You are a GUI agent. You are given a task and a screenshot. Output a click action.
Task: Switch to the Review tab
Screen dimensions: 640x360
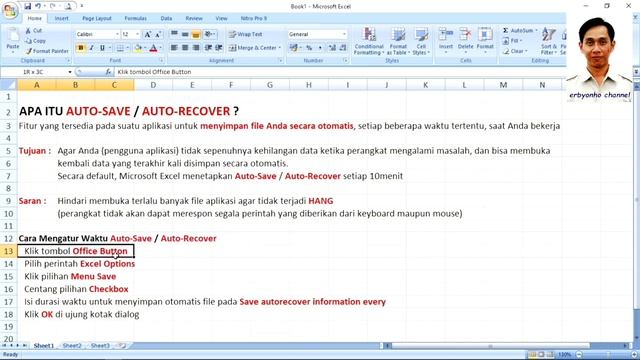click(194, 18)
